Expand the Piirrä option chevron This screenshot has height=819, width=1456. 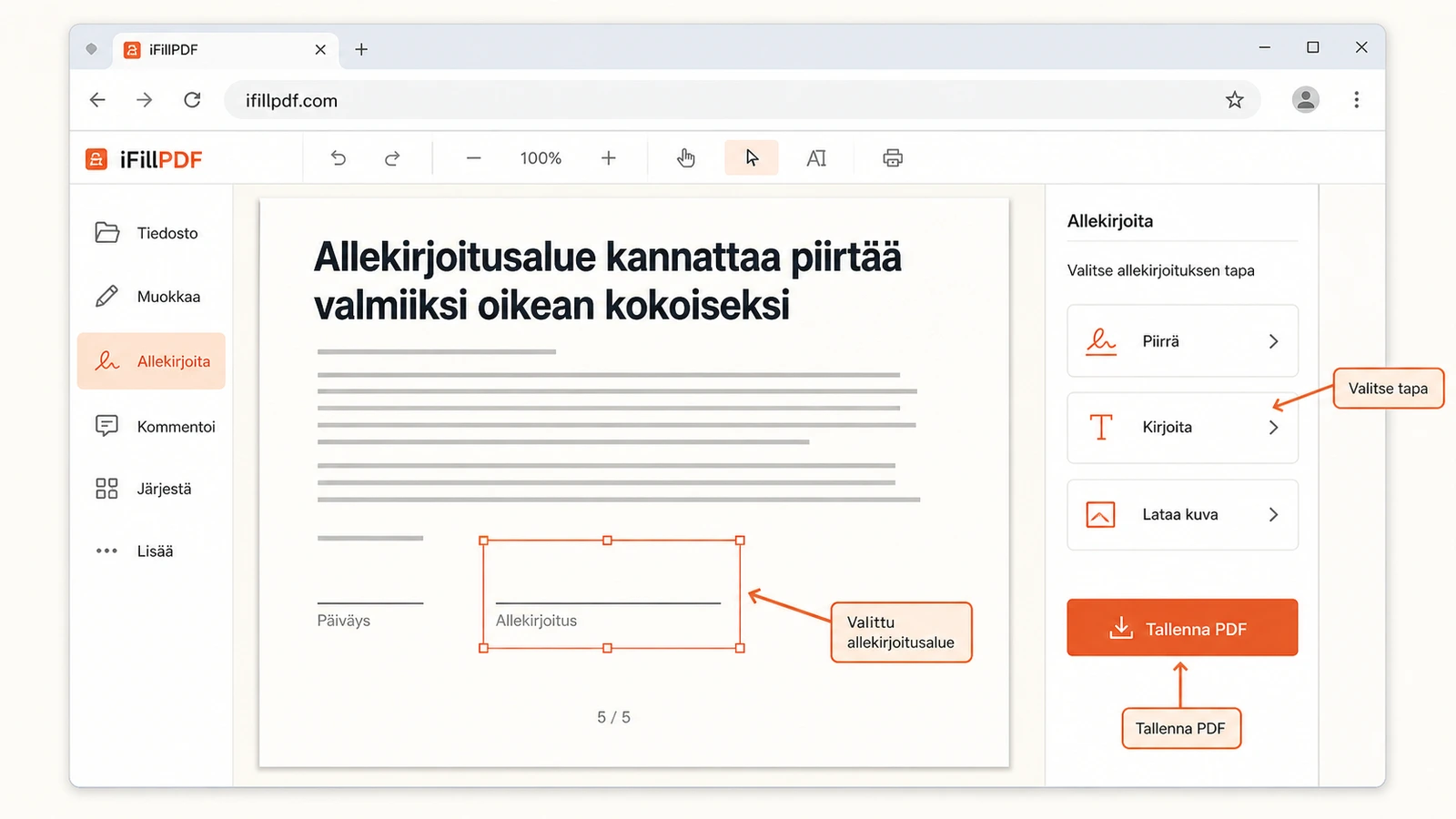(x=1274, y=341)
